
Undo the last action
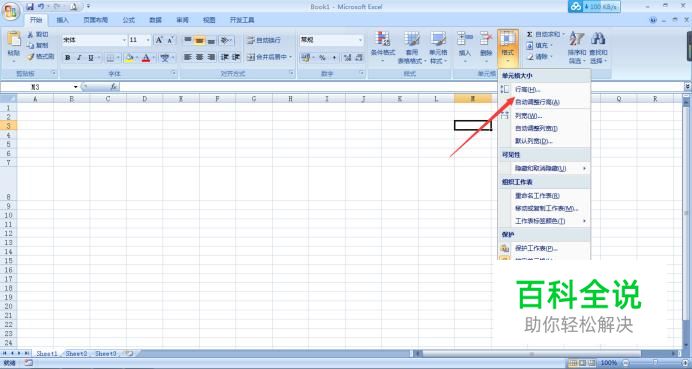coord(41,7)
